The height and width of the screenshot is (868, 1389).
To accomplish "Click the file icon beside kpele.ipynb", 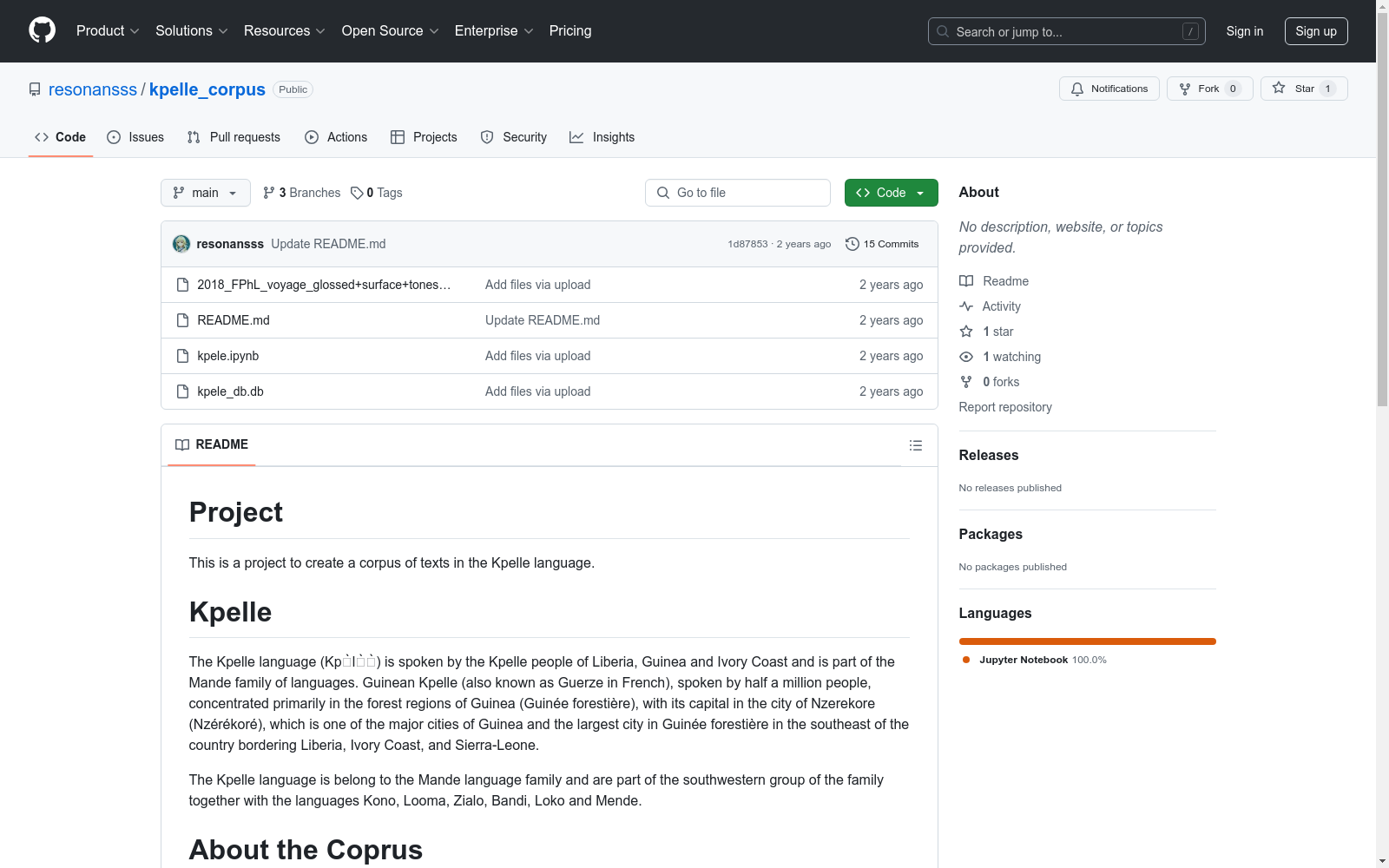I will 182,356.
